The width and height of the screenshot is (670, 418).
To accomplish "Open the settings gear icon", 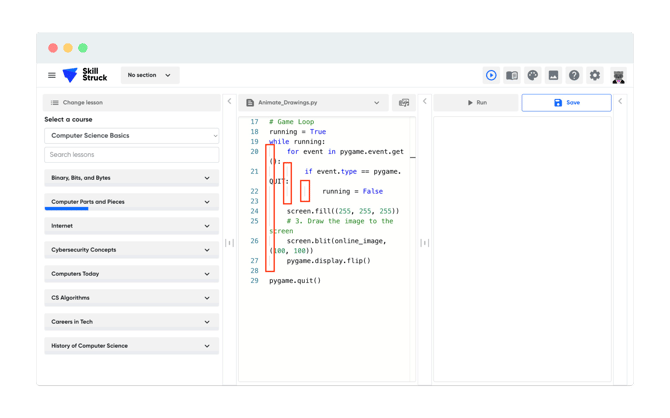I will tap(595, 76).
